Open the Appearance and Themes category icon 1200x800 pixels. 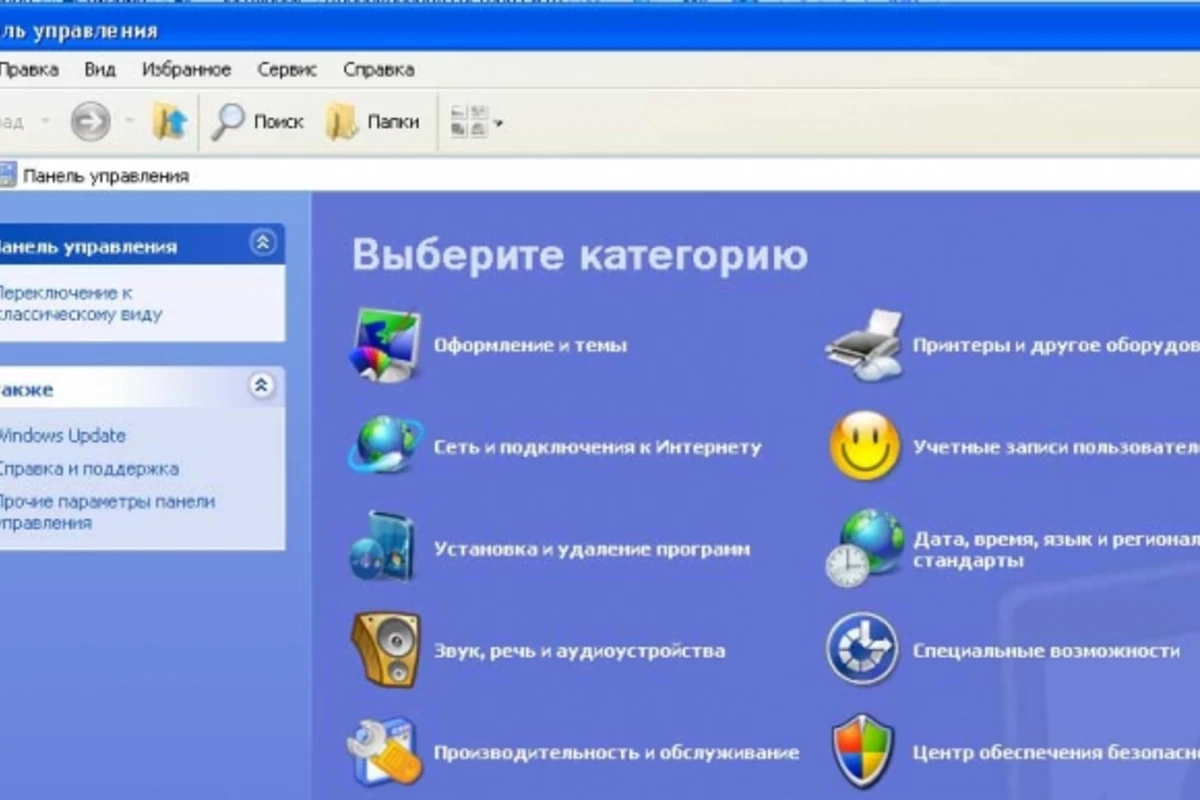click(x=385, y=345)
